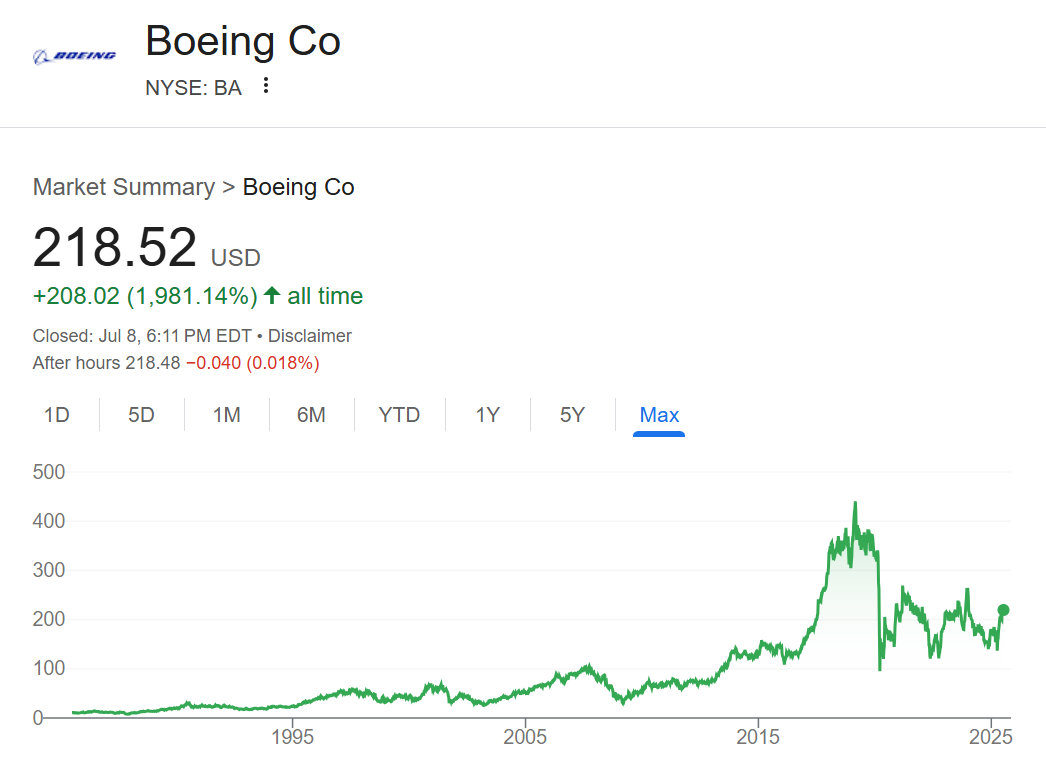Click the Boeing Co page heading

243,42
